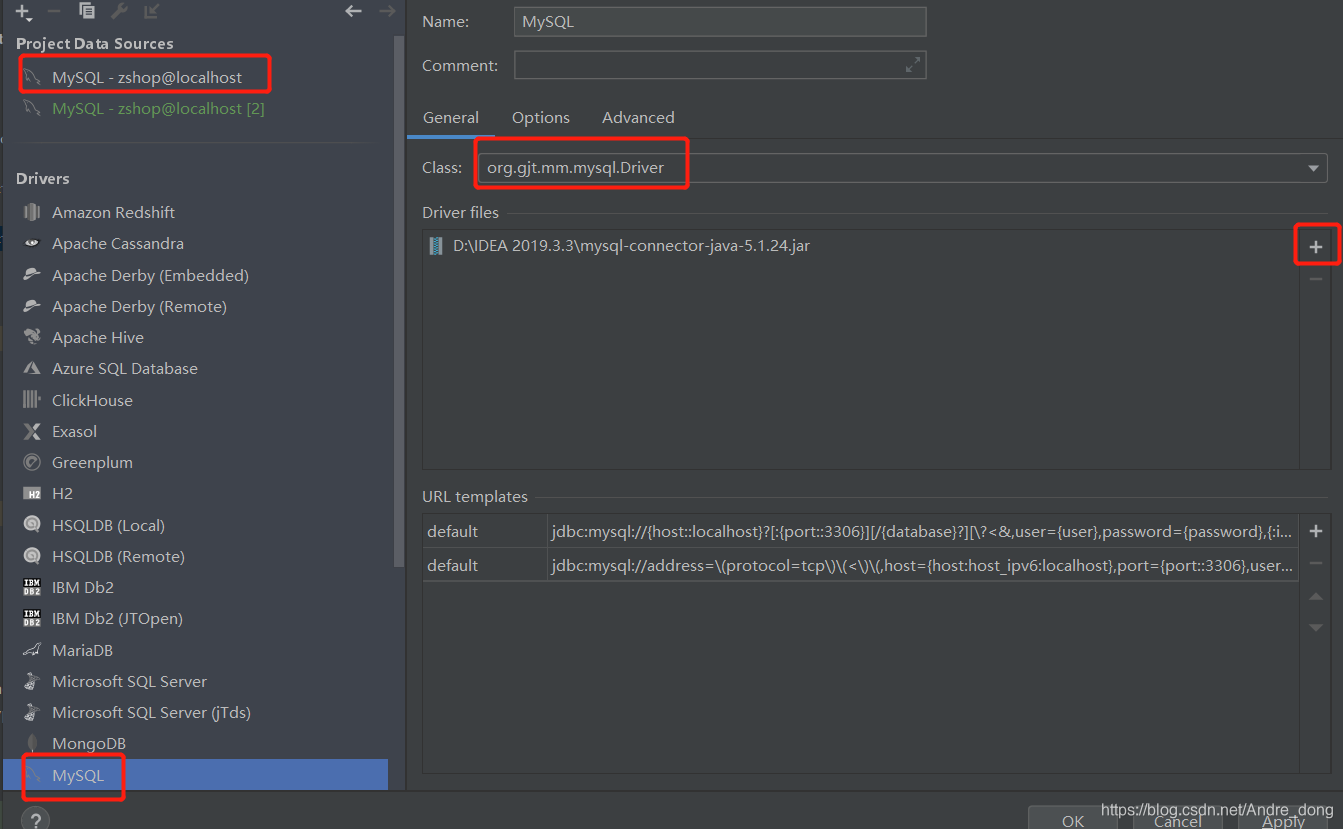Click the Cancel button
This screenshot has height=829, width=1343.
pyautogui.click(x=1178, y=820)
